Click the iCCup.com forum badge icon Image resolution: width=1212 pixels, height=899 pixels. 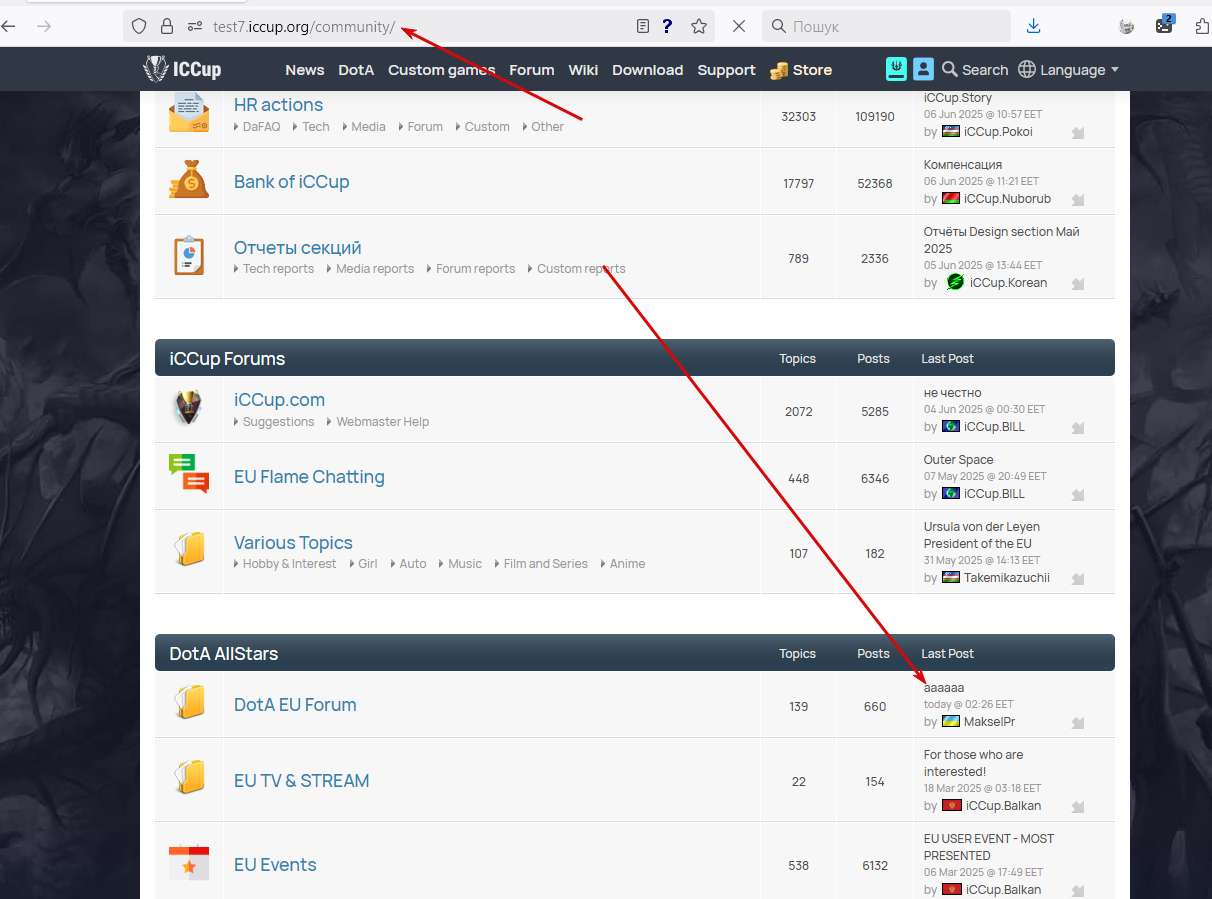click(188, 408)
